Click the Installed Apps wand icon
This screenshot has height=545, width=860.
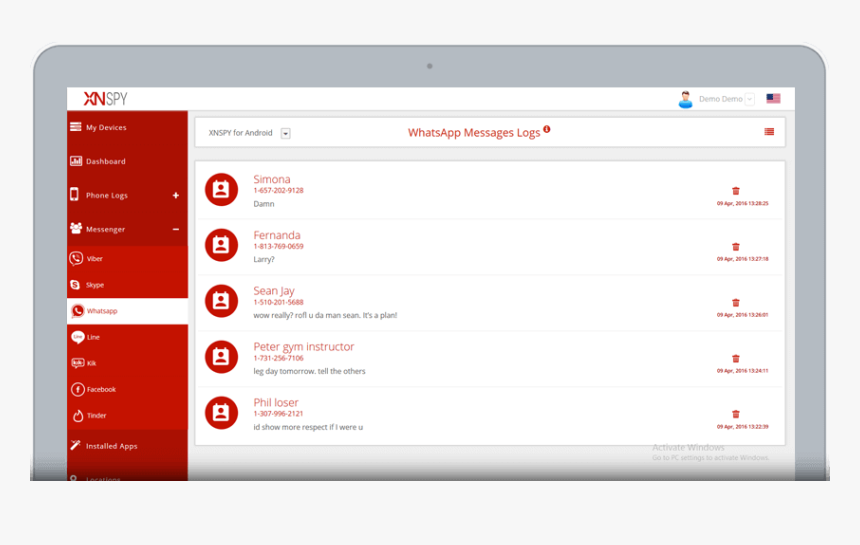75,445
